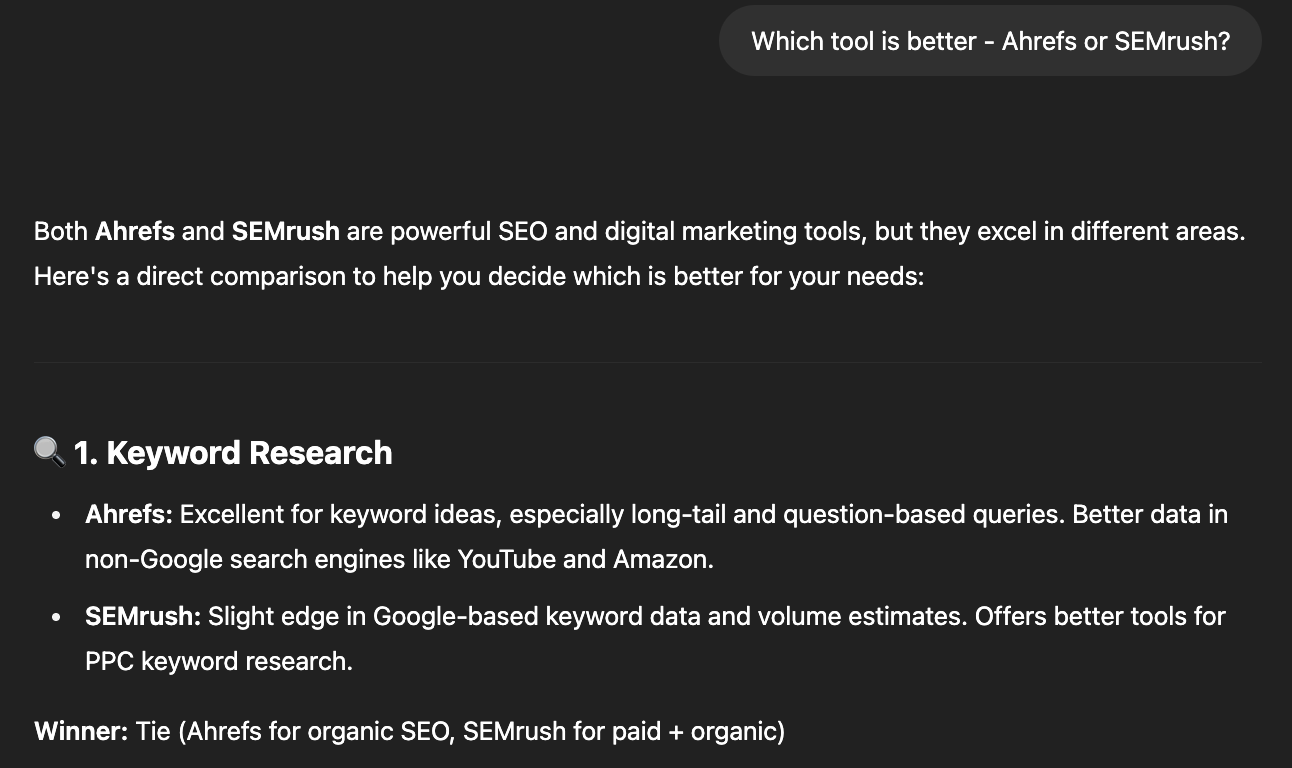Screen dimensions: 1292x768
Task: Click the word 'Tie' in the Winner line
Action: (x=154, y=731)
